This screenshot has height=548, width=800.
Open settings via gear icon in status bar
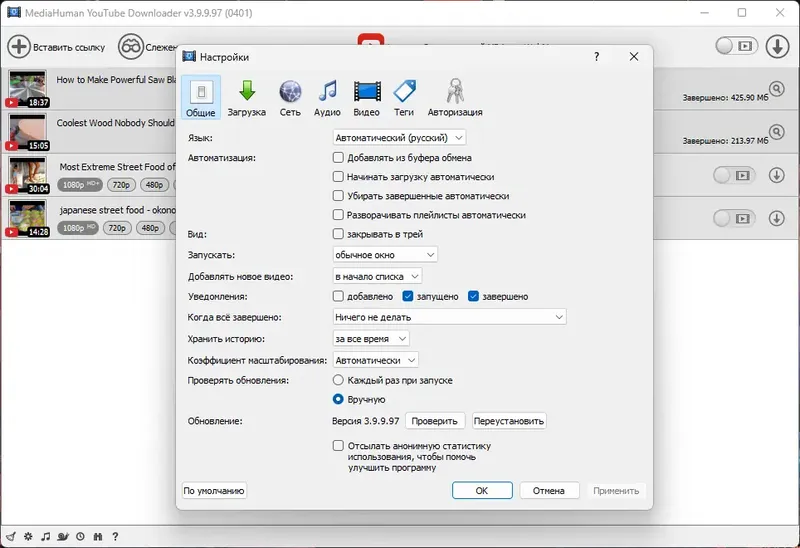(28, 536)
